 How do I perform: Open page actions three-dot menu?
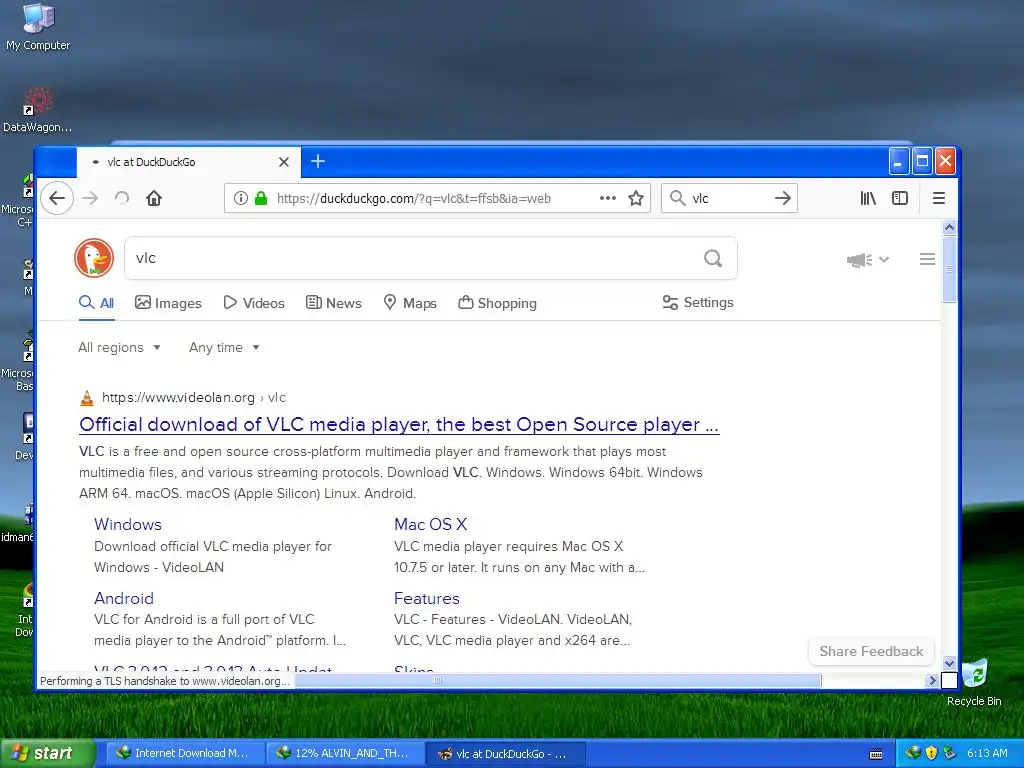point(608,198)
